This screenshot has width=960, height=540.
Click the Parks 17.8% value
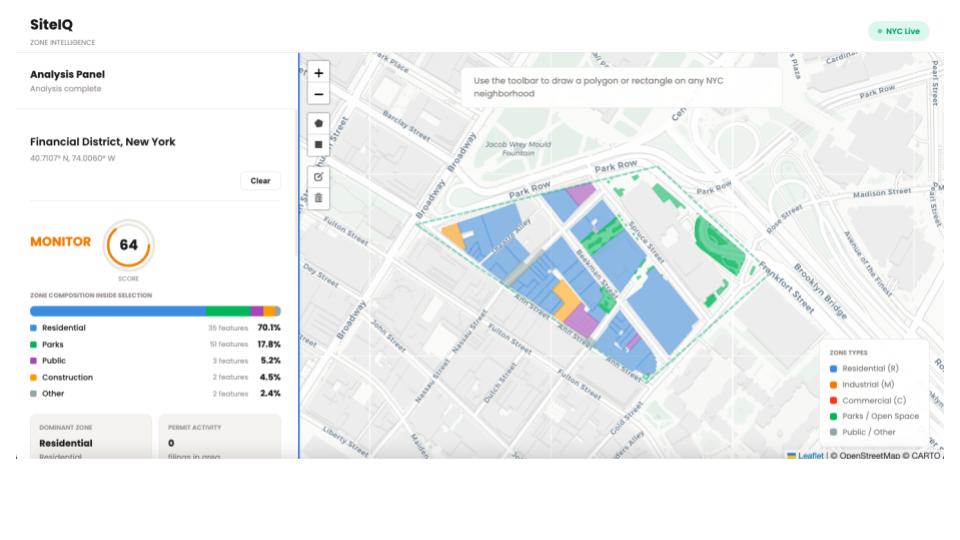click(269, 344)
